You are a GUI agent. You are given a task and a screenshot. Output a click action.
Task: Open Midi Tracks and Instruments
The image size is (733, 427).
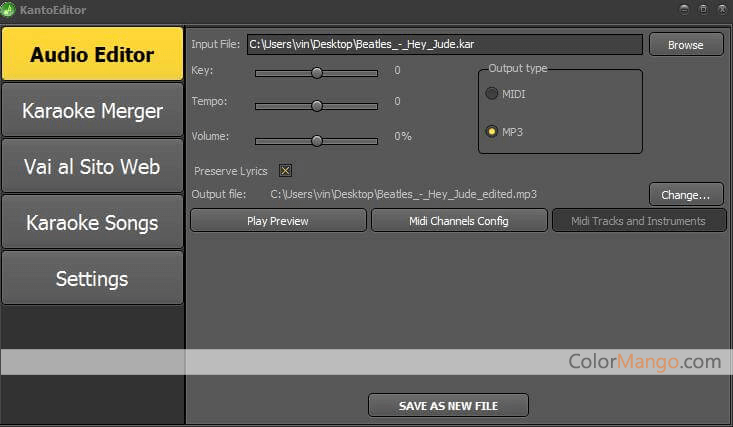639,221
